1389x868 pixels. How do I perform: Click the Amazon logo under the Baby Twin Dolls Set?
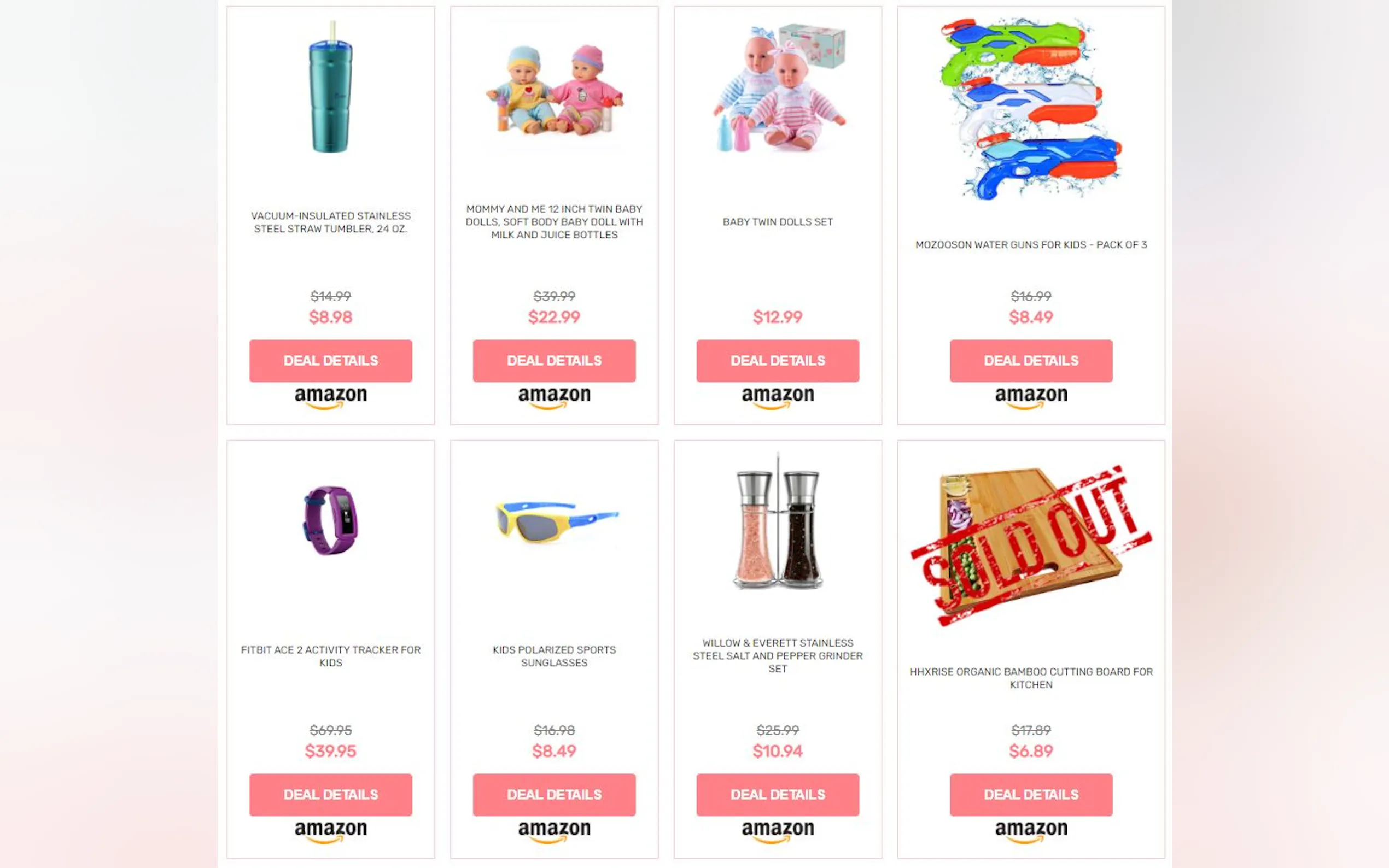click(778, 398)
